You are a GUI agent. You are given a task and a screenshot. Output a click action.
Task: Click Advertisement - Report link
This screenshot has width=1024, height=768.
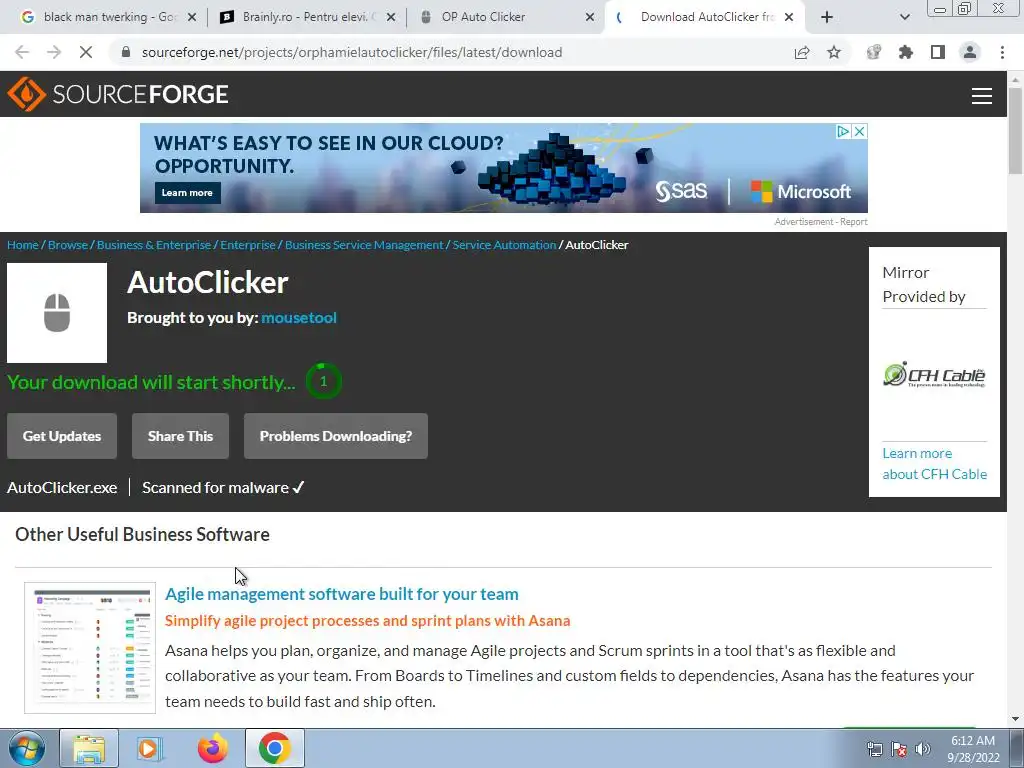tap(821, 222)
